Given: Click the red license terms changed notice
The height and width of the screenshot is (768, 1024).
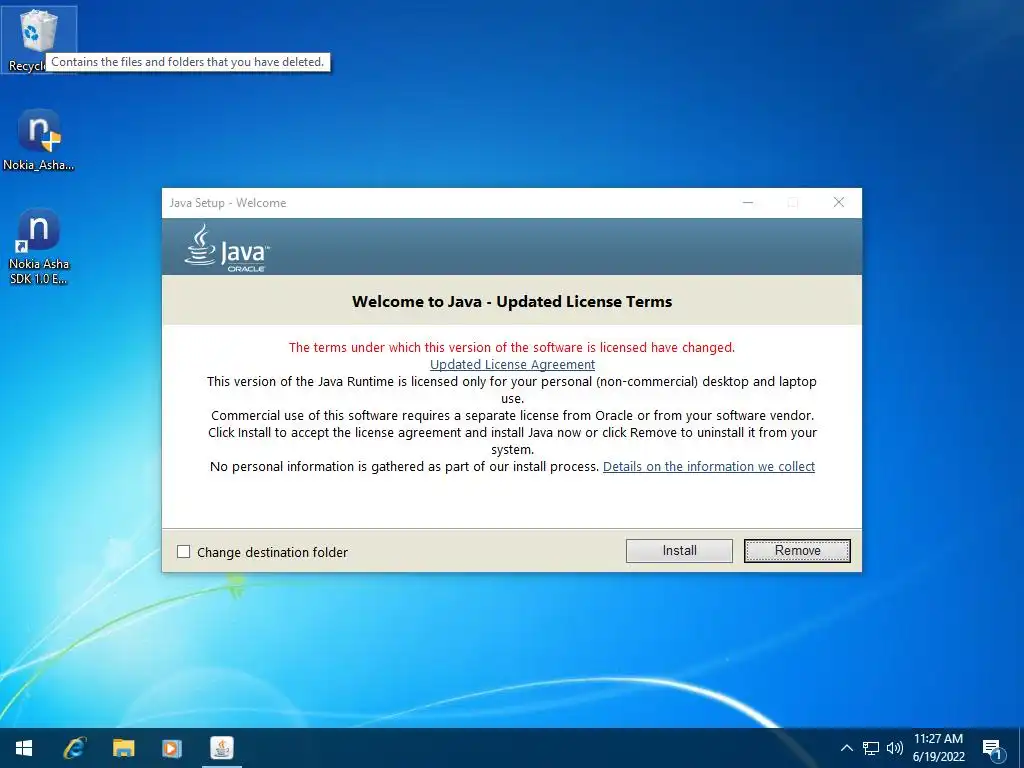Looking at the screenshot, I should 512,347.
